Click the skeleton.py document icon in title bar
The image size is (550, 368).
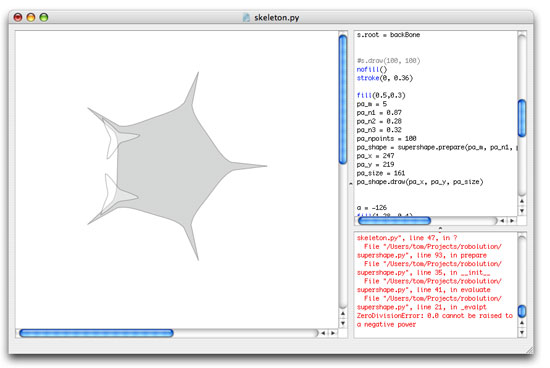coord(247,18)
